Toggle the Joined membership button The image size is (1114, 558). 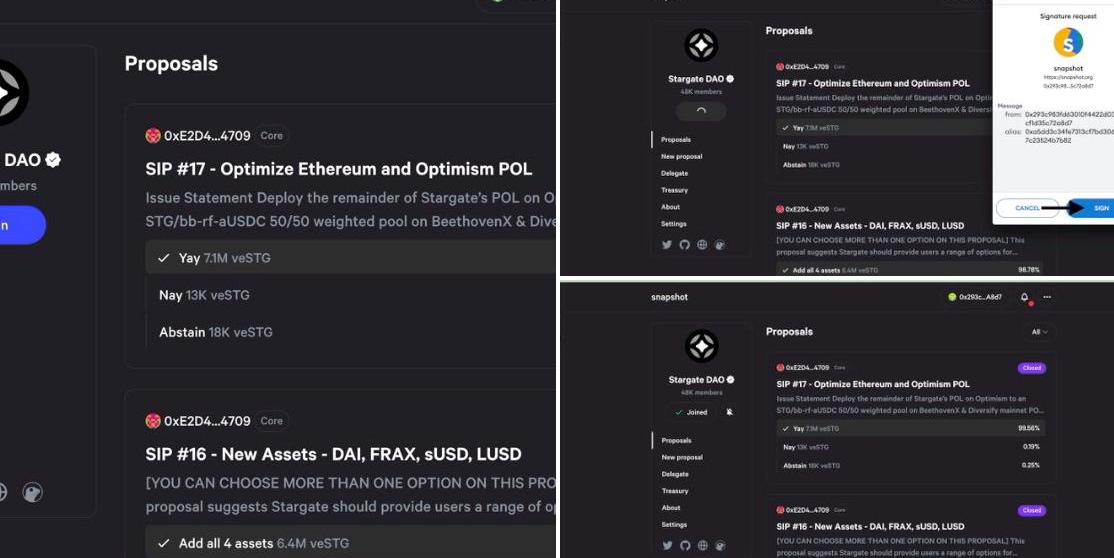coord(691,412)
